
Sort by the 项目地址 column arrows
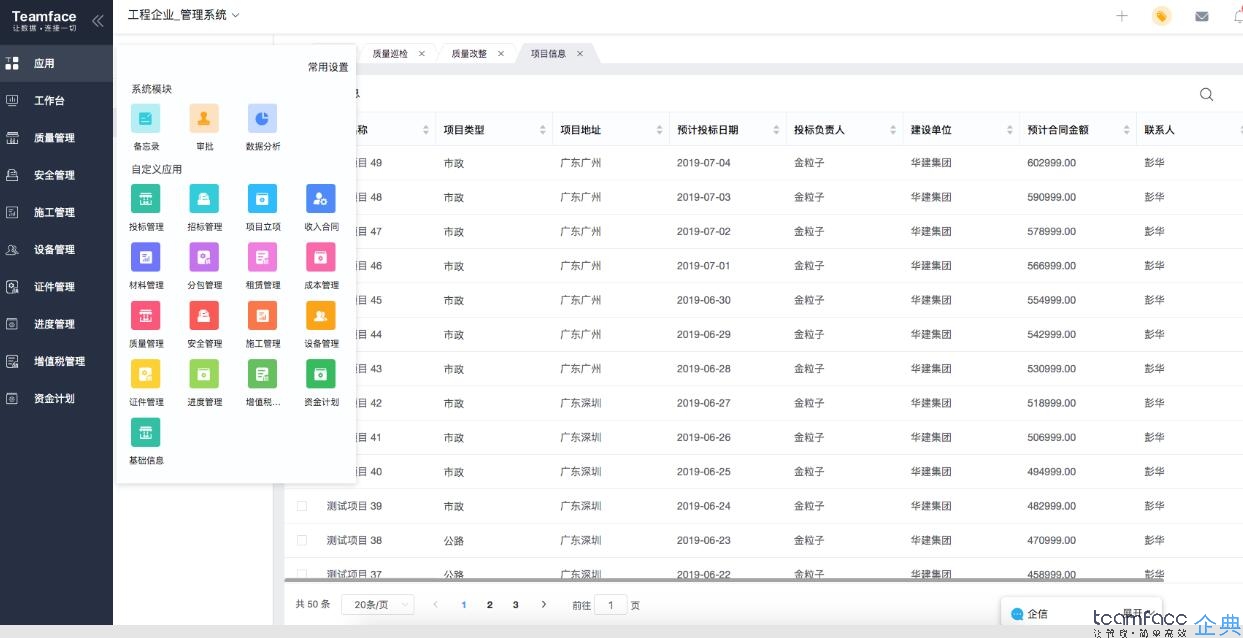point(659,130)
